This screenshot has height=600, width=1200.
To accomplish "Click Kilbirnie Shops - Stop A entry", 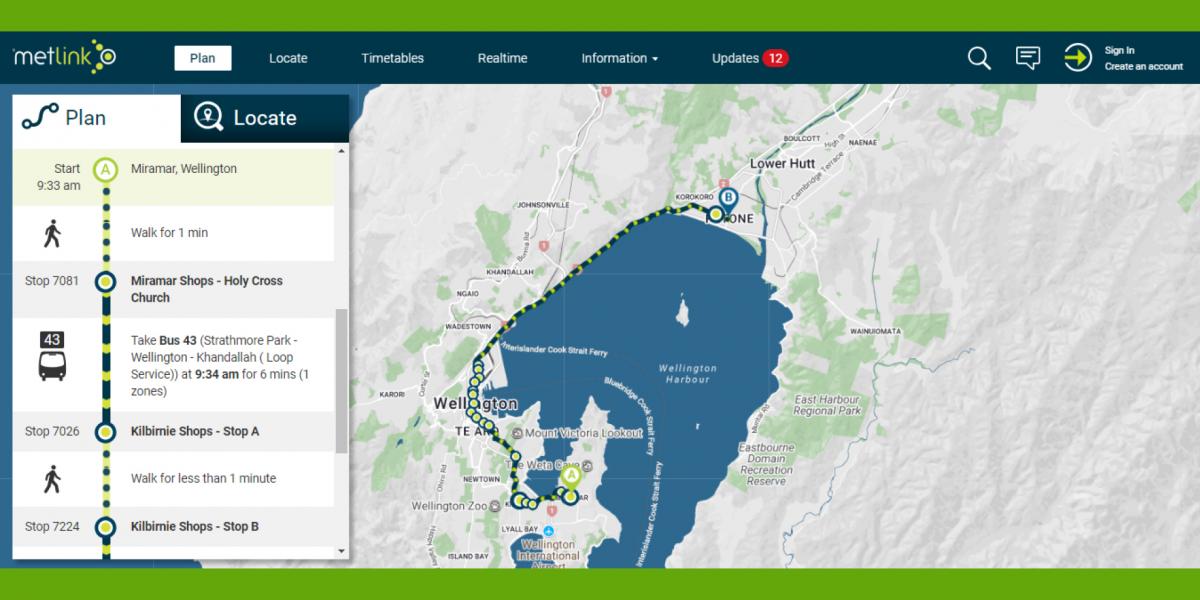I will 195,431.
